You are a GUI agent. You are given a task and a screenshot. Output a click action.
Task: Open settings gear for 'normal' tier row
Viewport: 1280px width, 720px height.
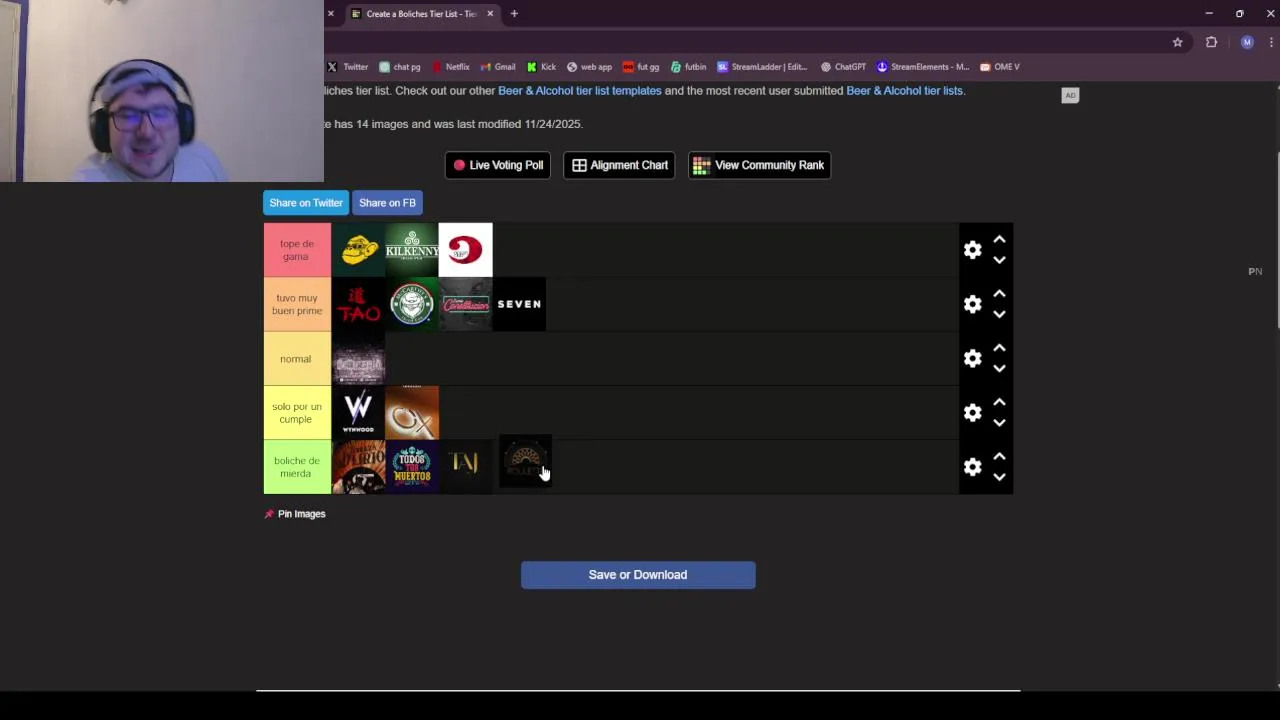(x=972, y=358)
